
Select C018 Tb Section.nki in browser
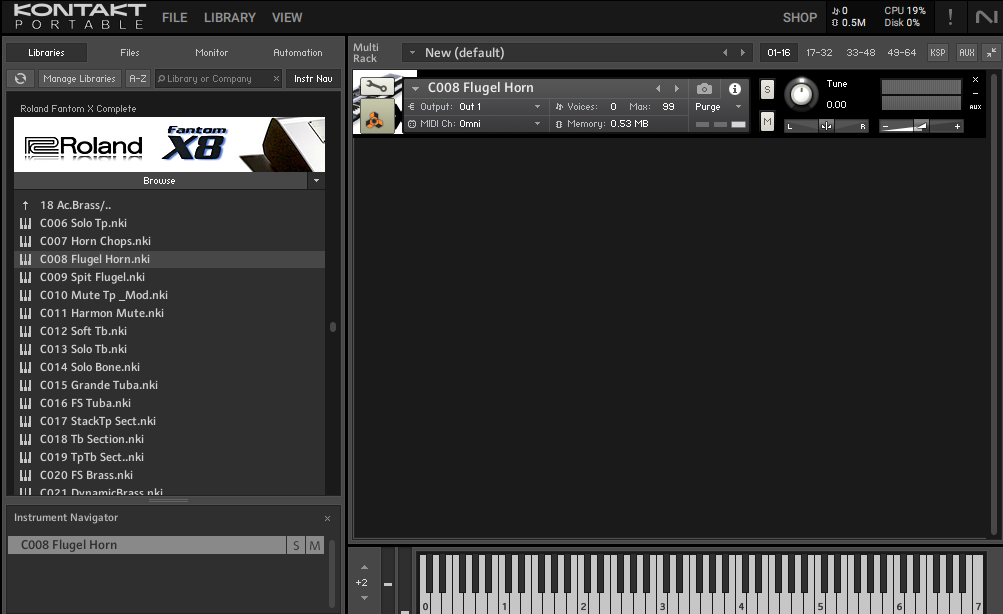pos(170,439)
